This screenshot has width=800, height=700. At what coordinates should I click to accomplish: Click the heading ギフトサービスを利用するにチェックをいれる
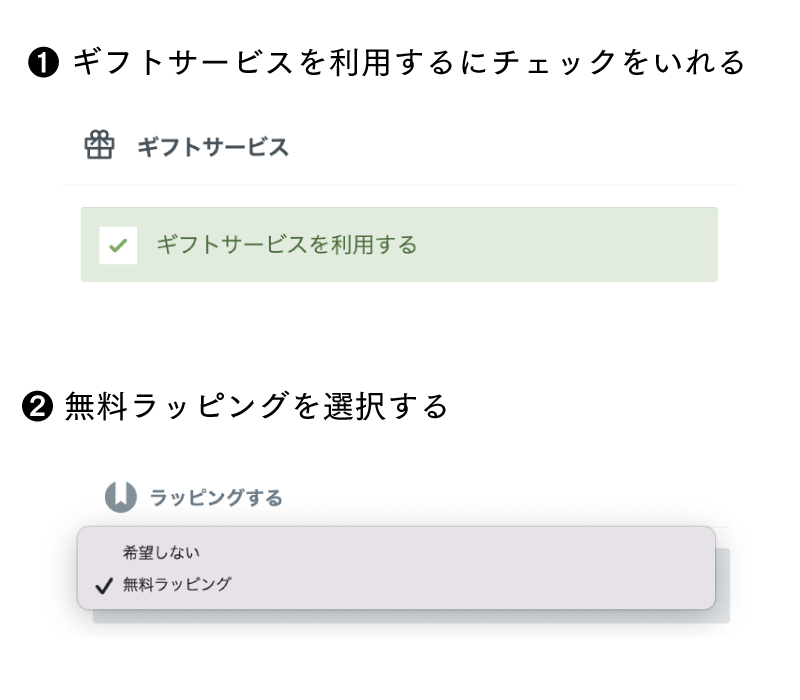pyautogui.click(x=409, y=62)
